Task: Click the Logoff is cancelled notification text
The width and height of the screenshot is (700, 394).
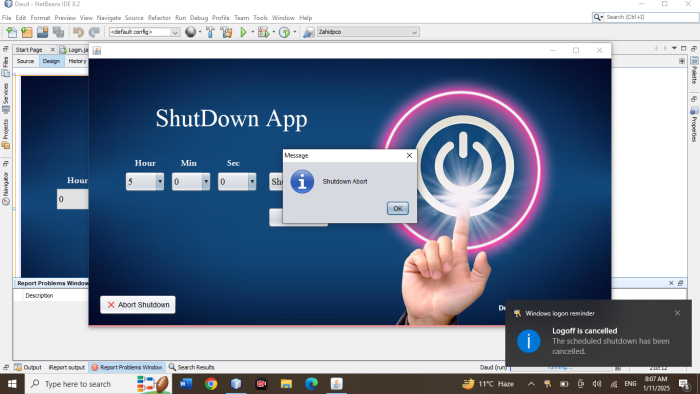Action: coord(584,331)
